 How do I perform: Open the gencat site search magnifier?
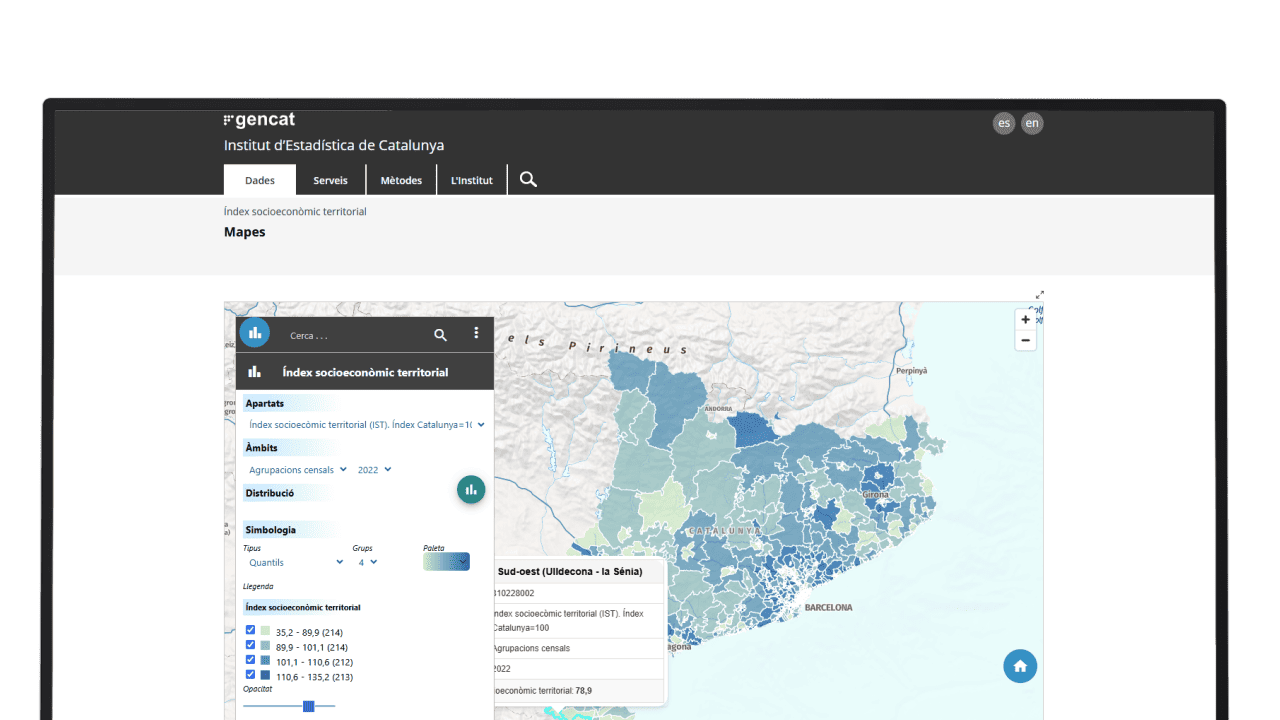point(528,179)
